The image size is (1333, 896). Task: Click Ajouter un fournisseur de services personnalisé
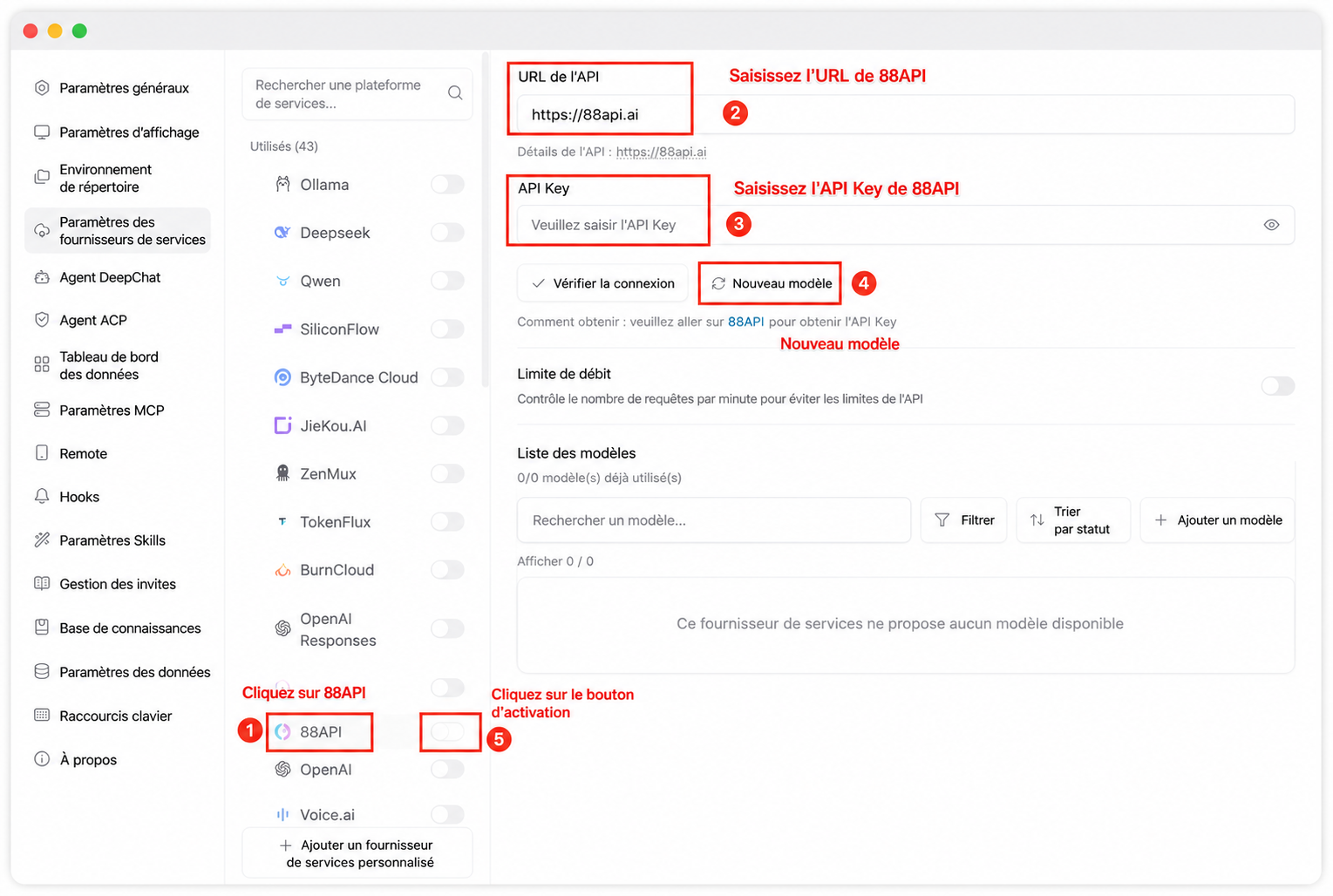click(357, 853)
